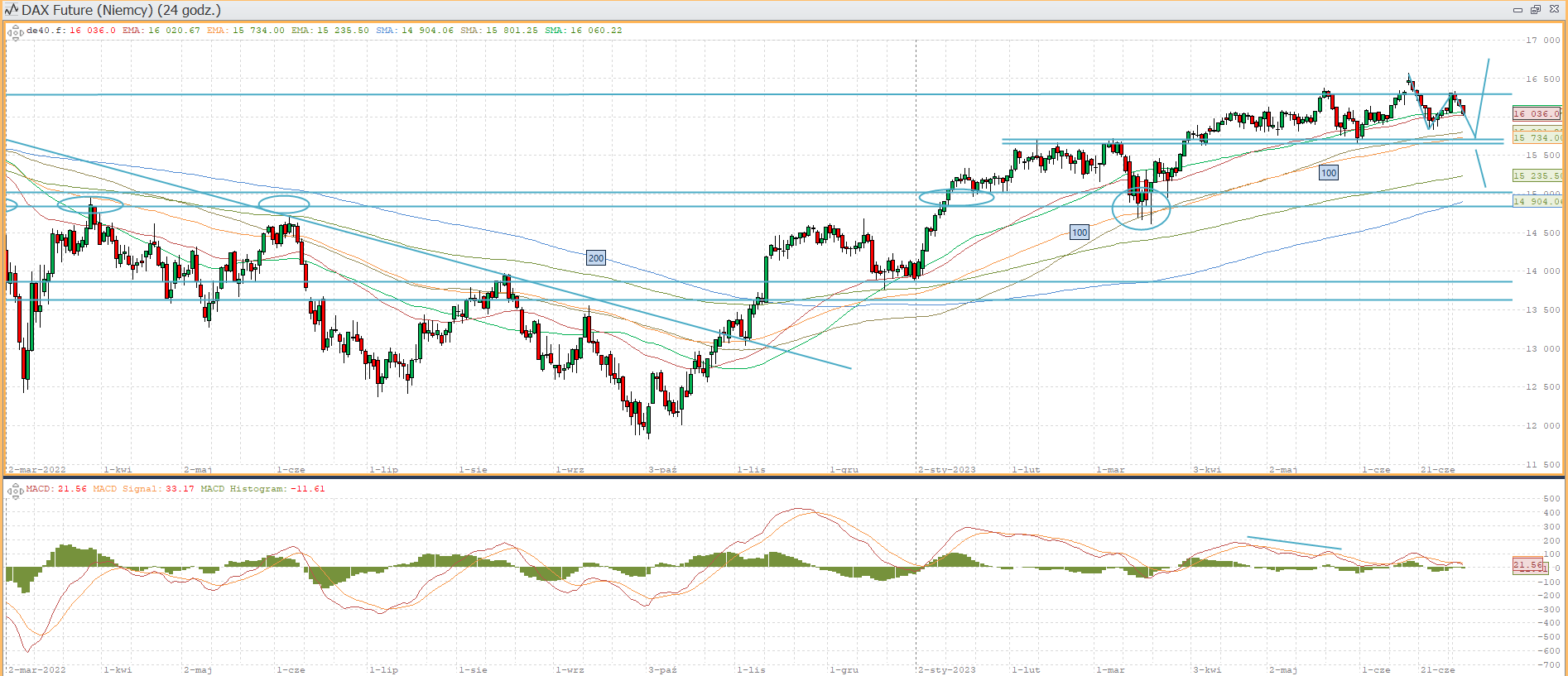This screenshot has height=676, width=1568.
Task: Click the MACD 21.56 value tag on axis
Action: pos(1528,565)
